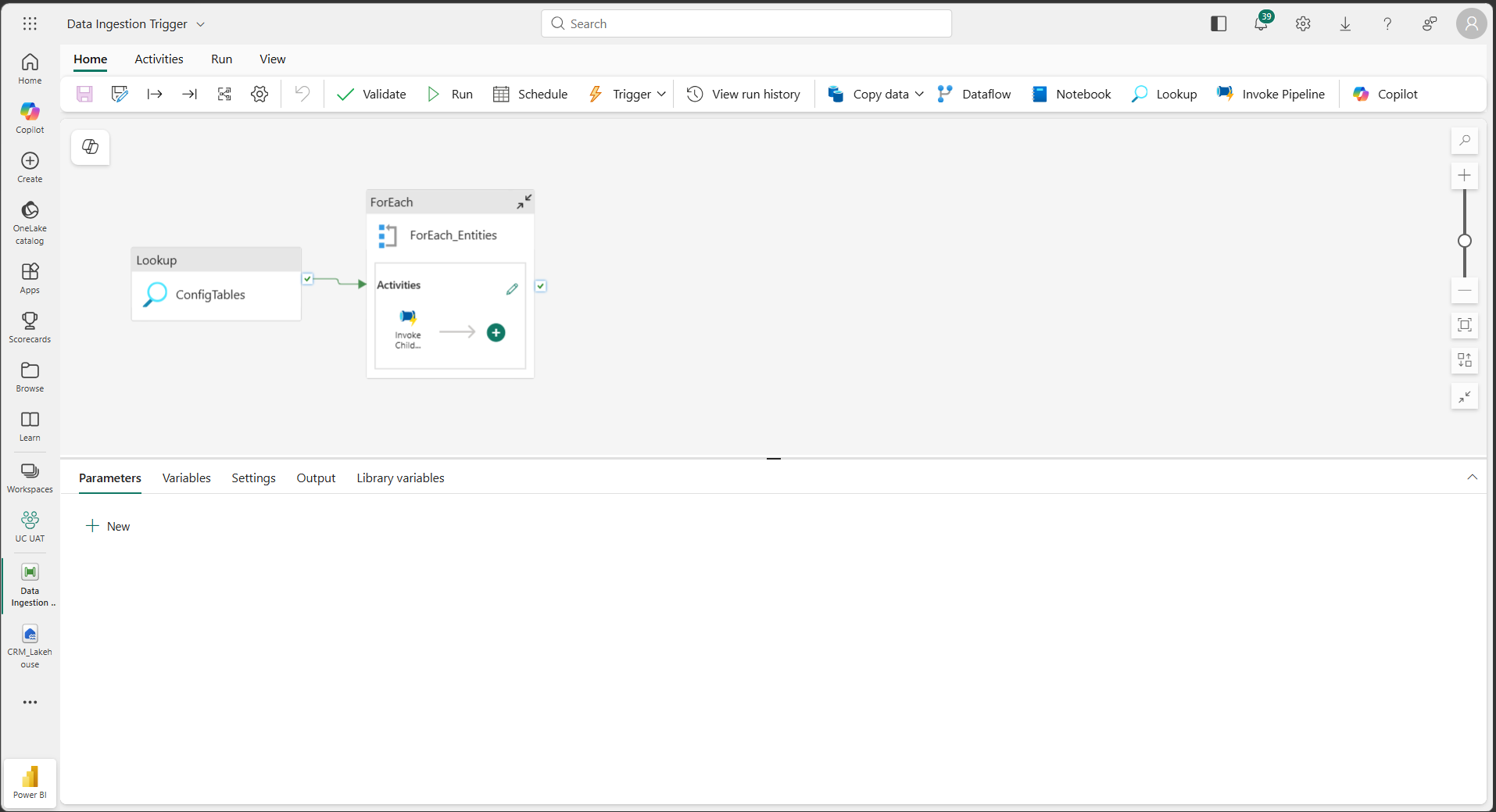Expand the Data Ingestion Trigger title dropdown
Screen dimensions: 1496x812
point(201,24)
